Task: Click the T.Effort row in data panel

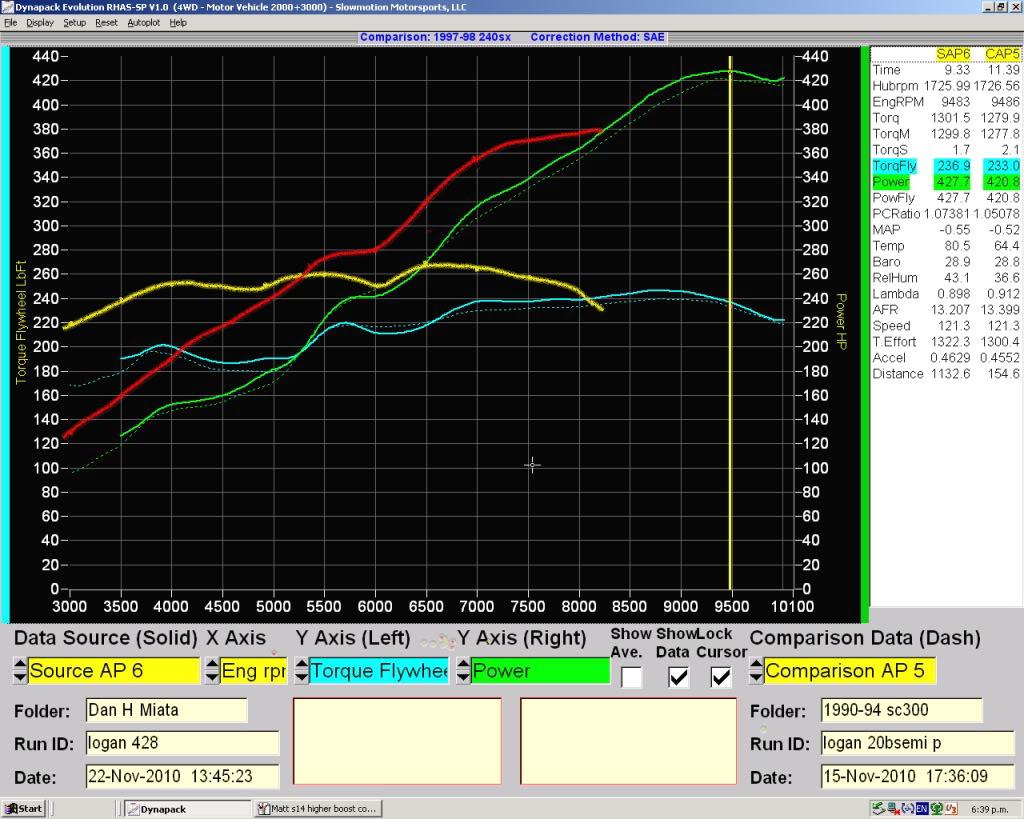Action: [x=946, y=342]
